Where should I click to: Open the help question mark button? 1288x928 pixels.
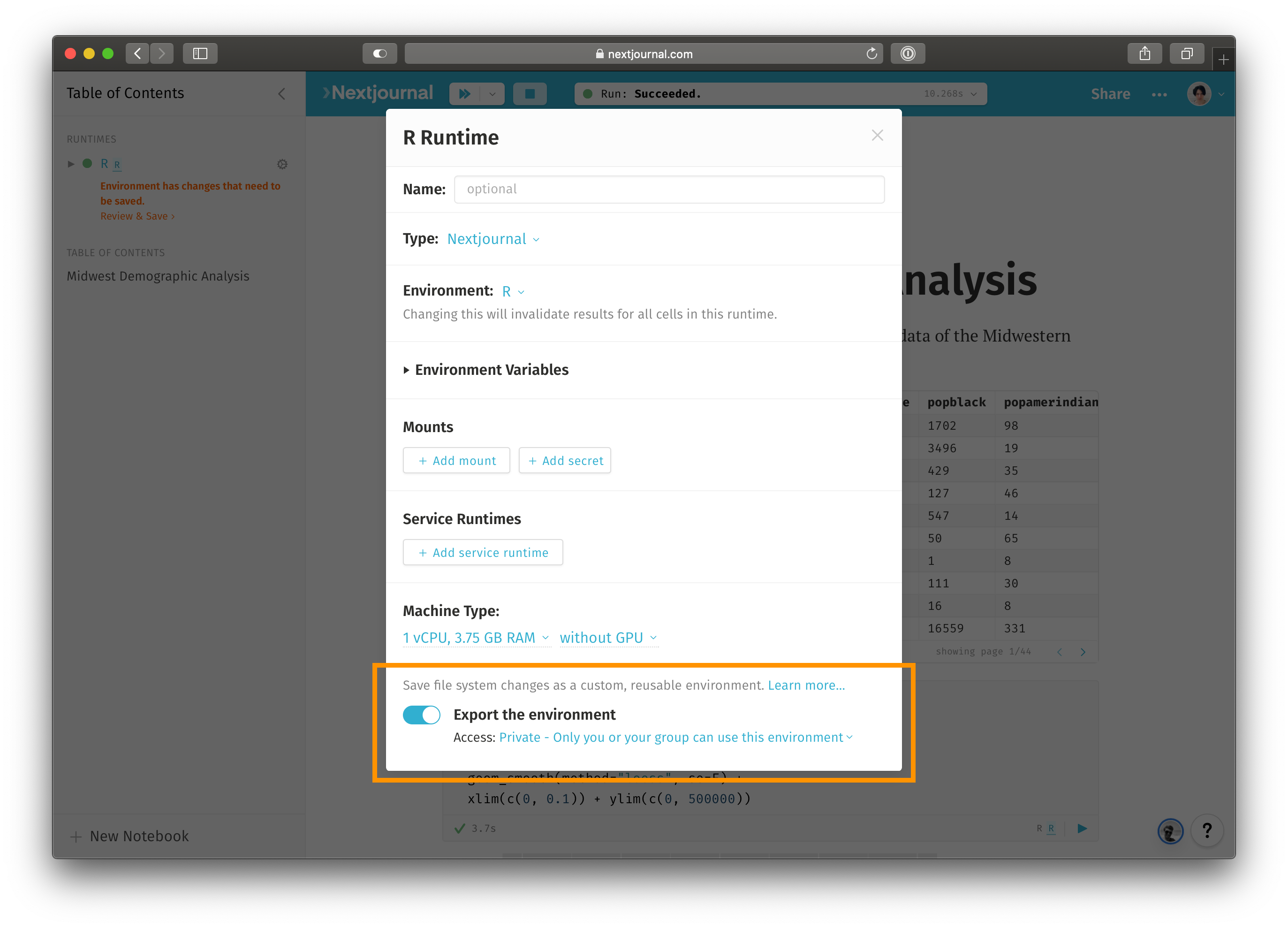coord(1207,831)
